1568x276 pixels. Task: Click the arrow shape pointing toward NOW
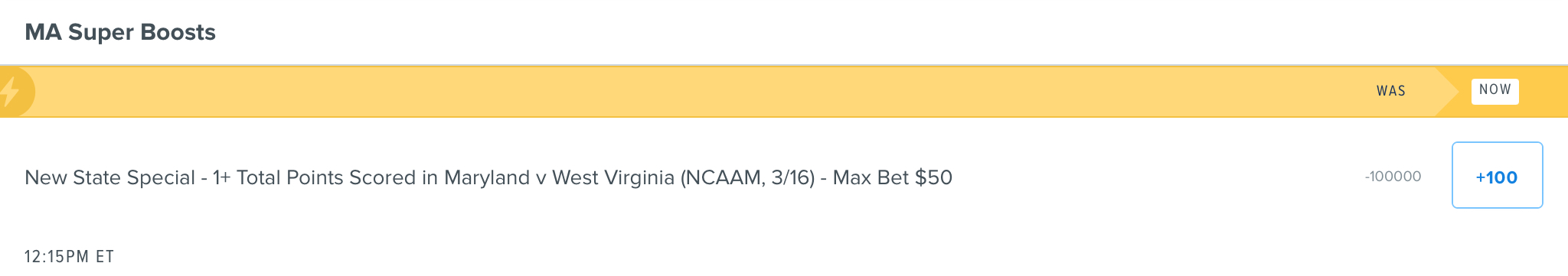(1447, 91)
